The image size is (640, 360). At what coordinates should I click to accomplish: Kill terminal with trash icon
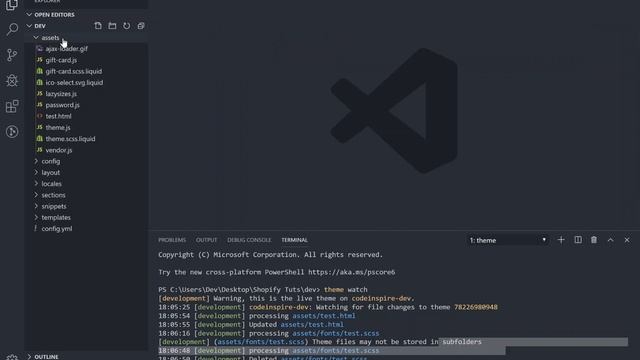[594, 240]
